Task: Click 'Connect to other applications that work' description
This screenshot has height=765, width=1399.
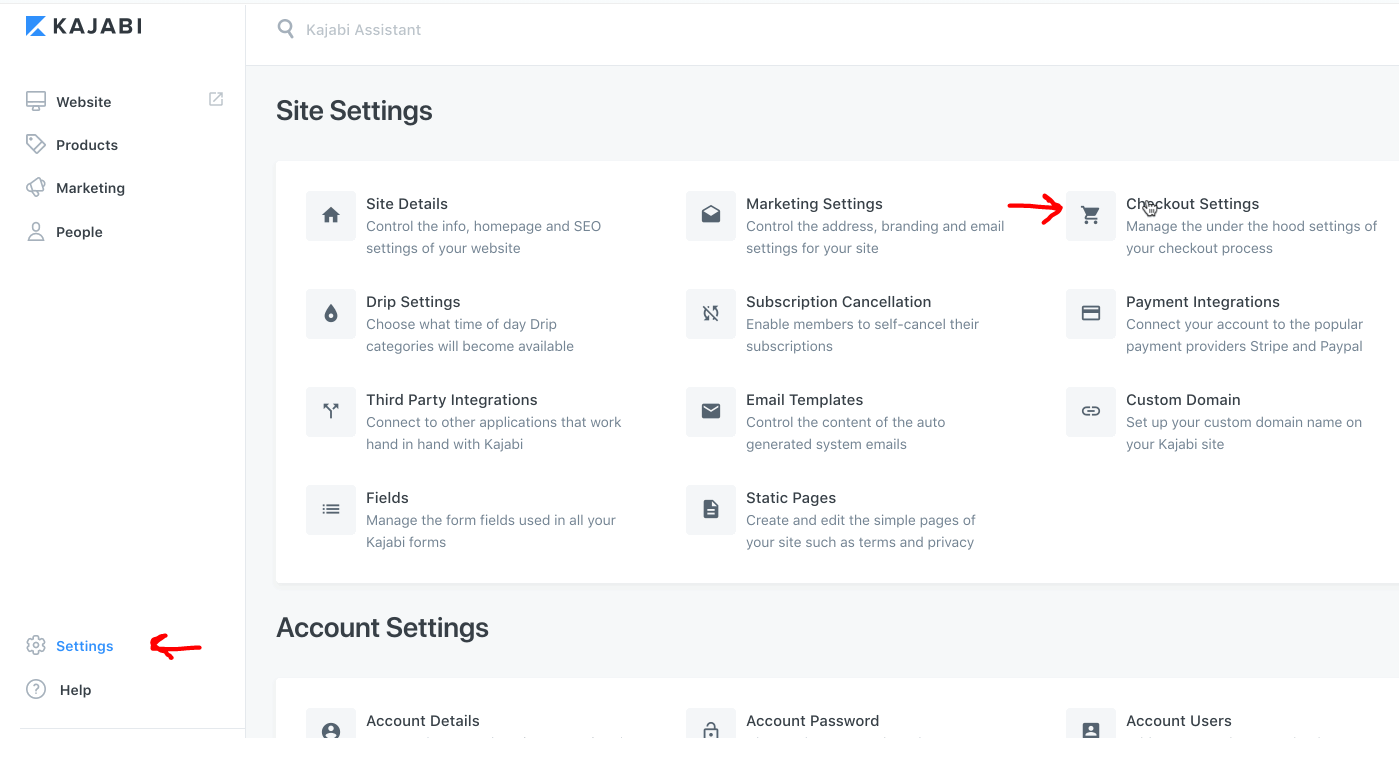Action: click(x=494, y=422)
